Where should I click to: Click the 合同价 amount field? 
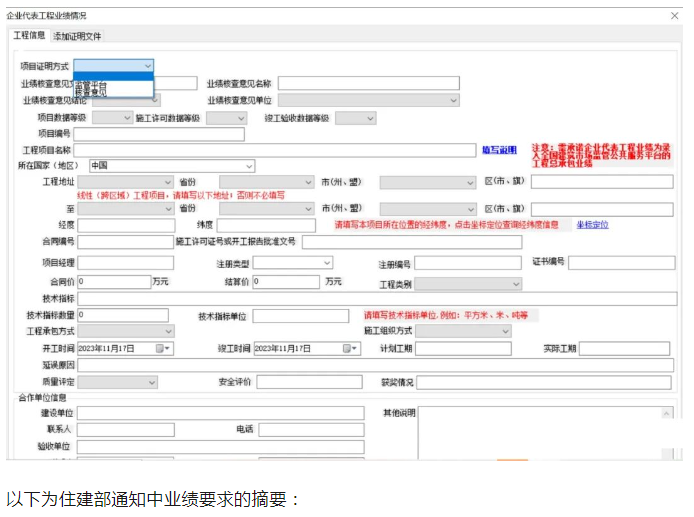tap(113, 282)
